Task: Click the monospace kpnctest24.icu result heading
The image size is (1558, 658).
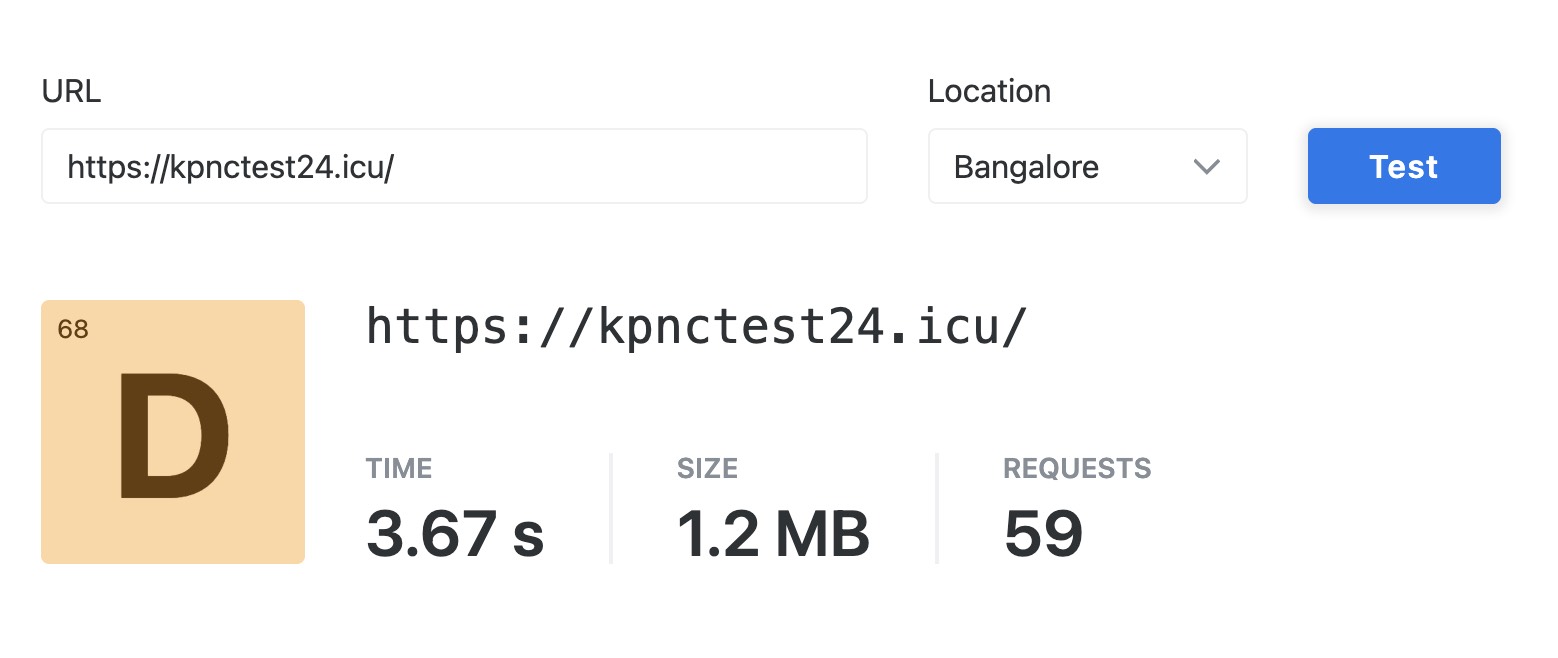Action: [696, 327]
